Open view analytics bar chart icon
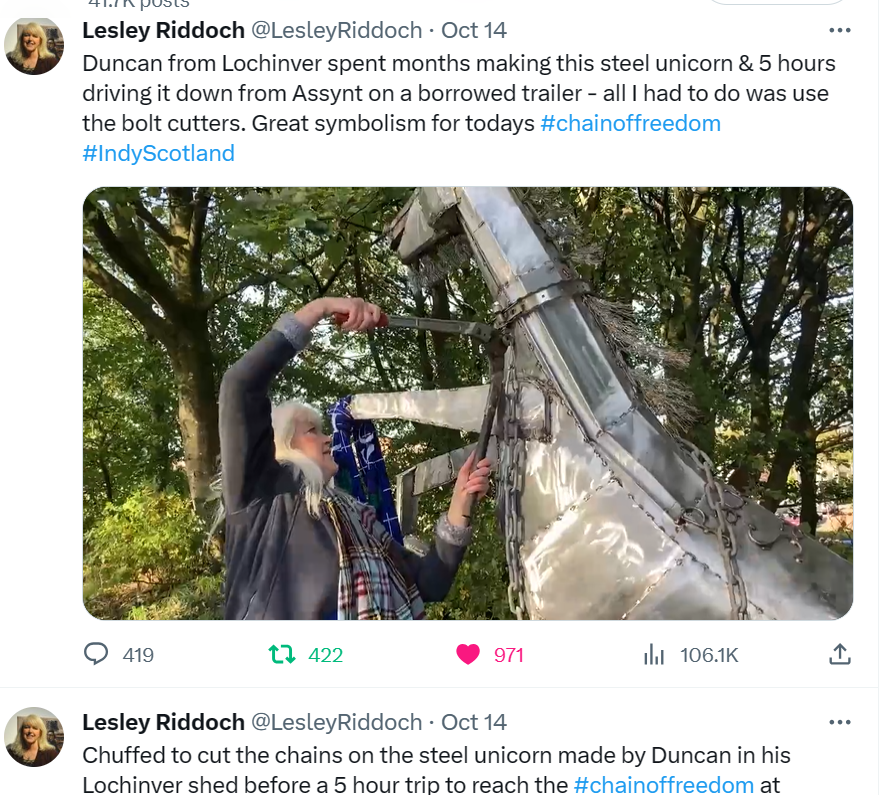884x795 pixels. 653,655
